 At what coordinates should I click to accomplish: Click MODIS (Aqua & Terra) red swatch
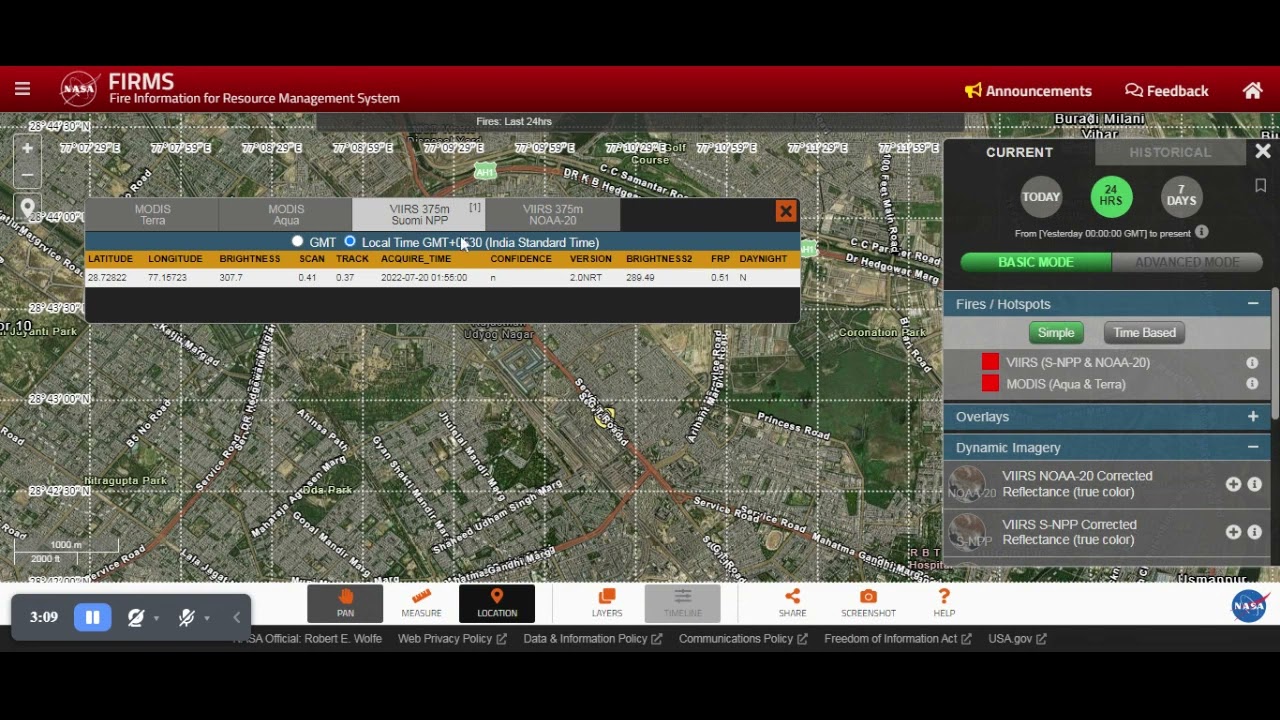pos(990,384)
